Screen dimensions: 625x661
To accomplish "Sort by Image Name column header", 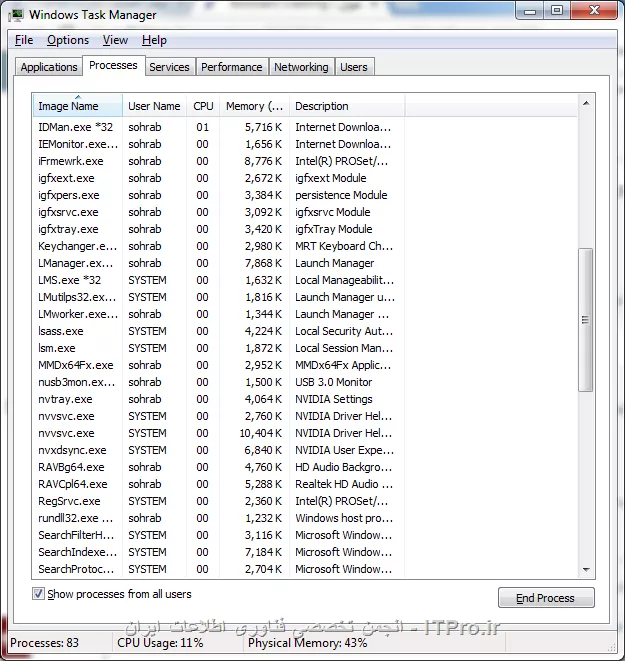I will (78, 106).
